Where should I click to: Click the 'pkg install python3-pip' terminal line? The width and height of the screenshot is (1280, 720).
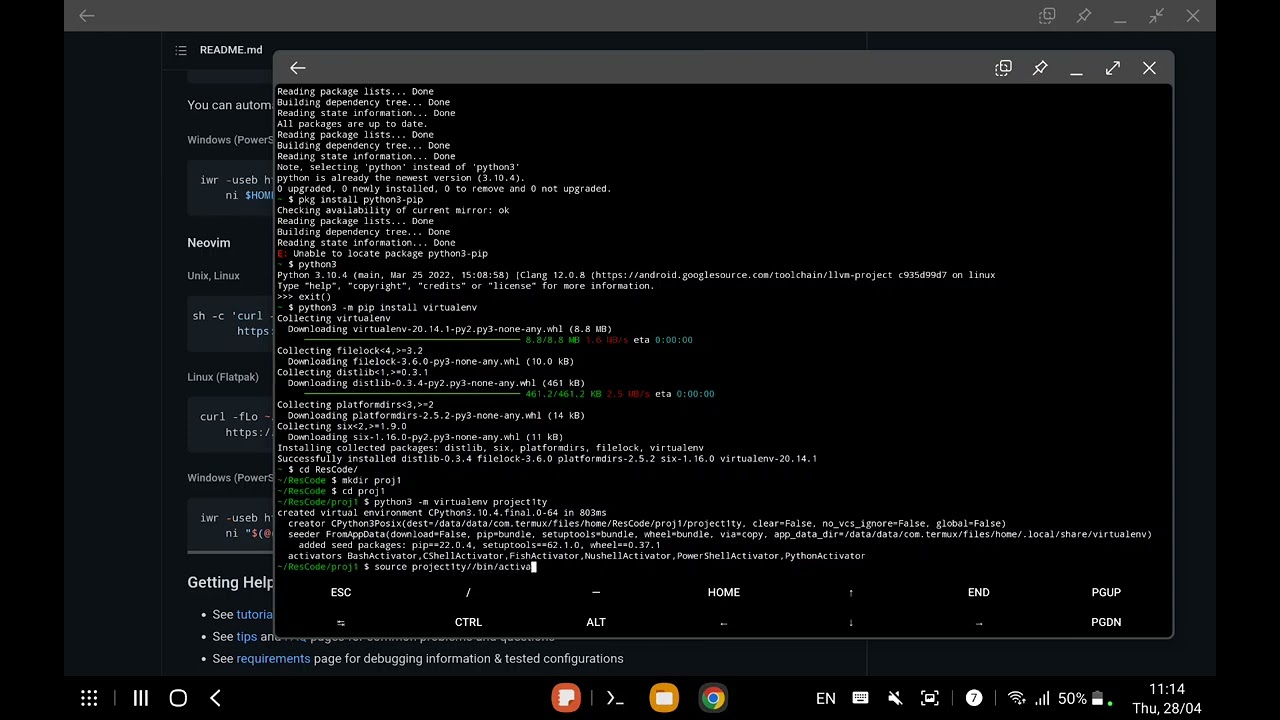tap(350, 200)
